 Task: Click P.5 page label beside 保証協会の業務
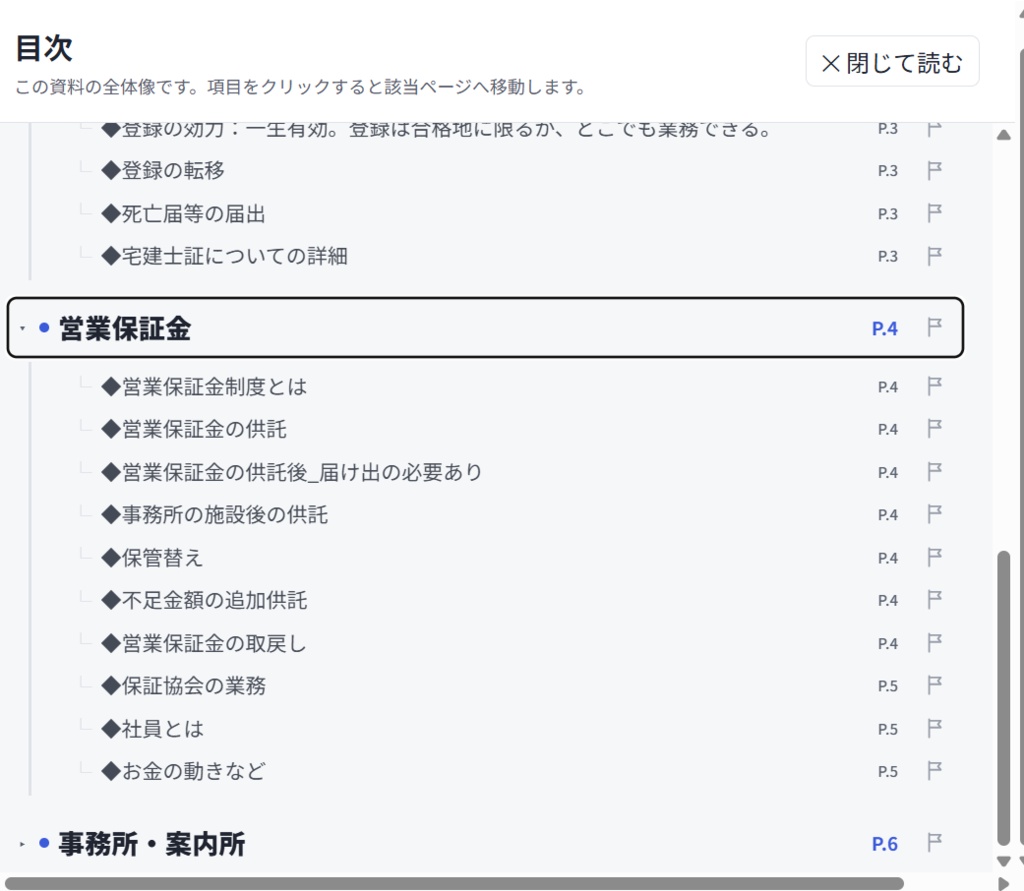pyautogui.click(x=888, y=686)
